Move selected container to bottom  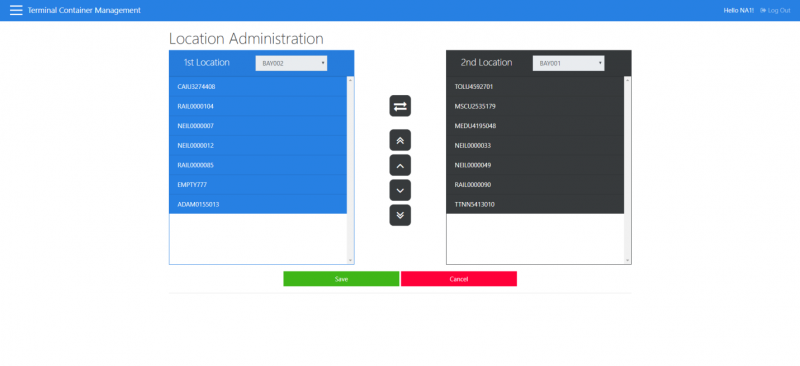[x=400, y=215]
